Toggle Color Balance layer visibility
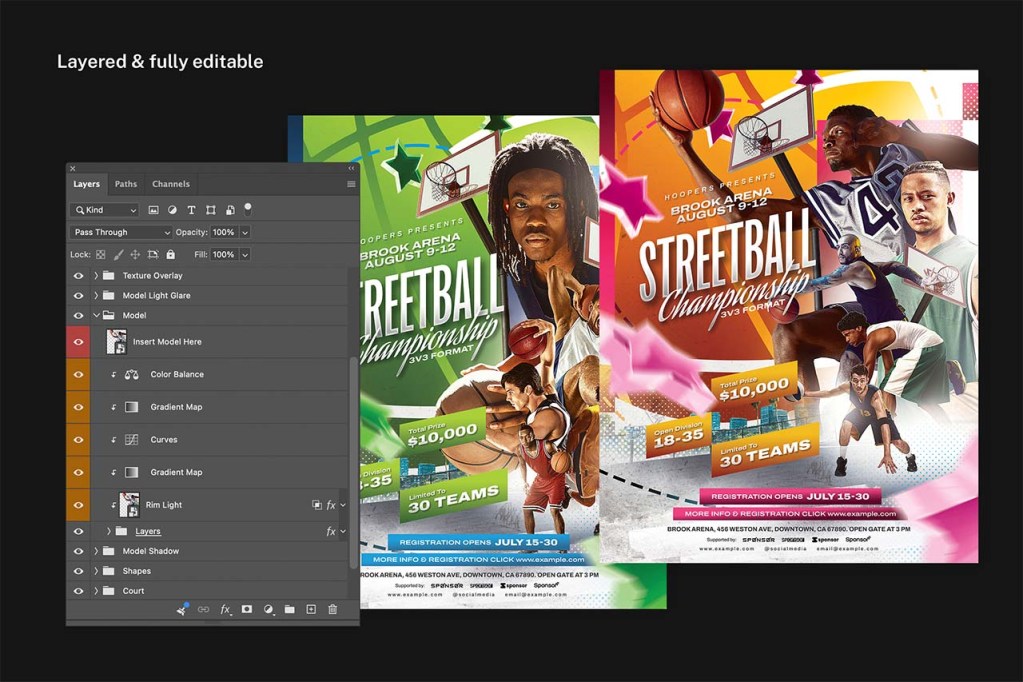Viewport: 1023px width, 682px height. [78, 375]
